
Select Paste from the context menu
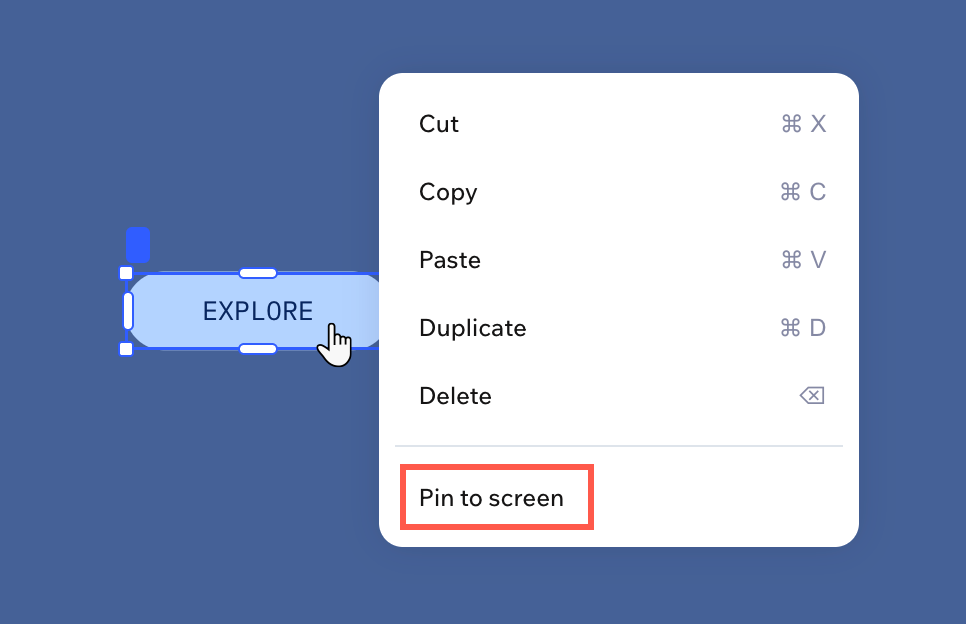click(449, 259)
